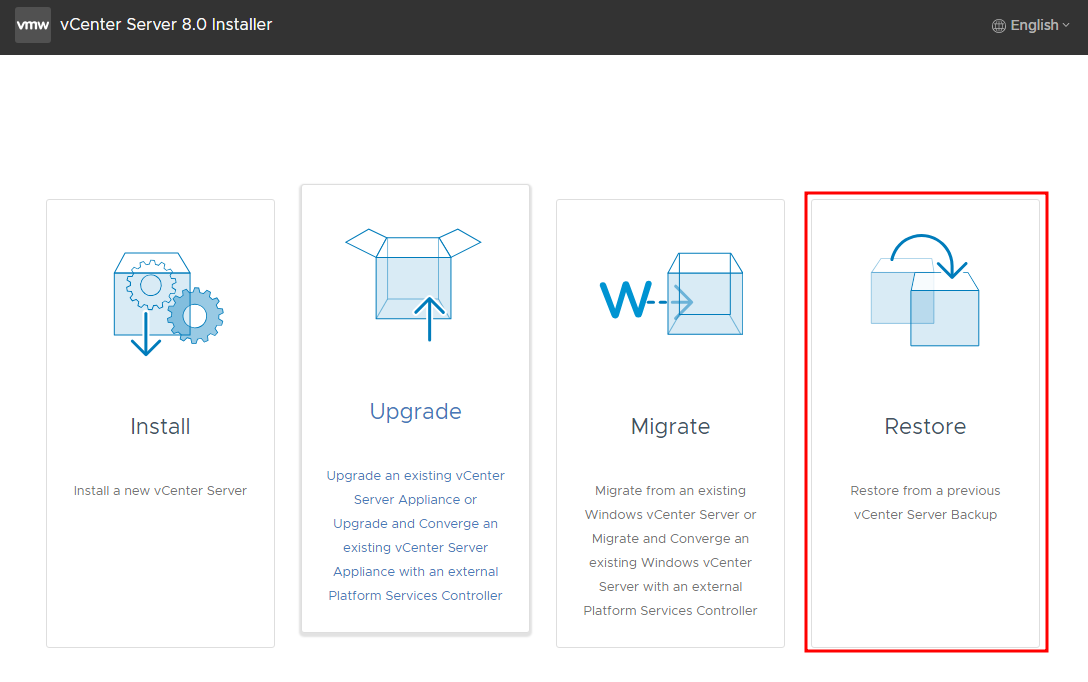Click the Platform Services Controller link under Upgrade
The height and width of the screenshot is (682, 1088).
(x=415, y=595)
